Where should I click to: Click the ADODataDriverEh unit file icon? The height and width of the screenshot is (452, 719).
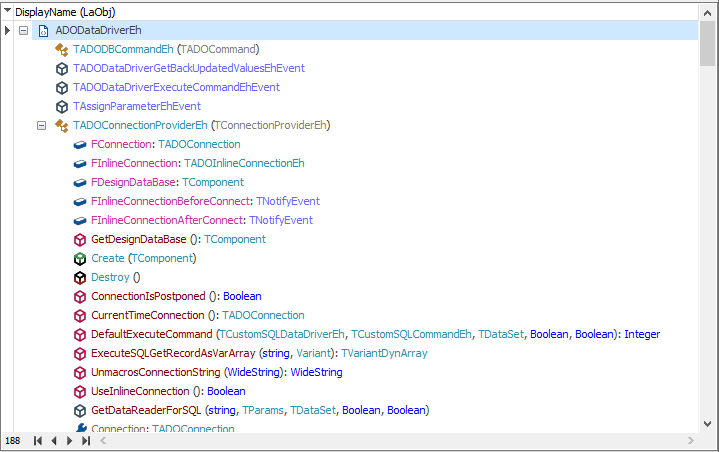click(44, 31)
